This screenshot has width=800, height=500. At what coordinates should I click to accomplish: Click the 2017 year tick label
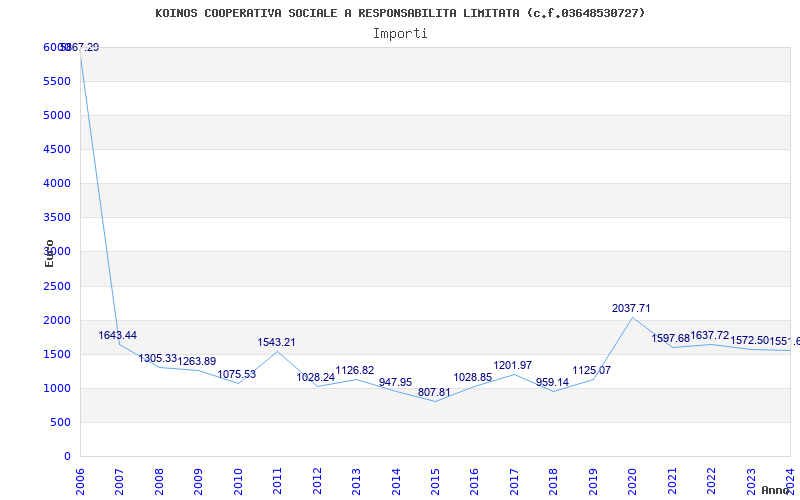[514, 482]
